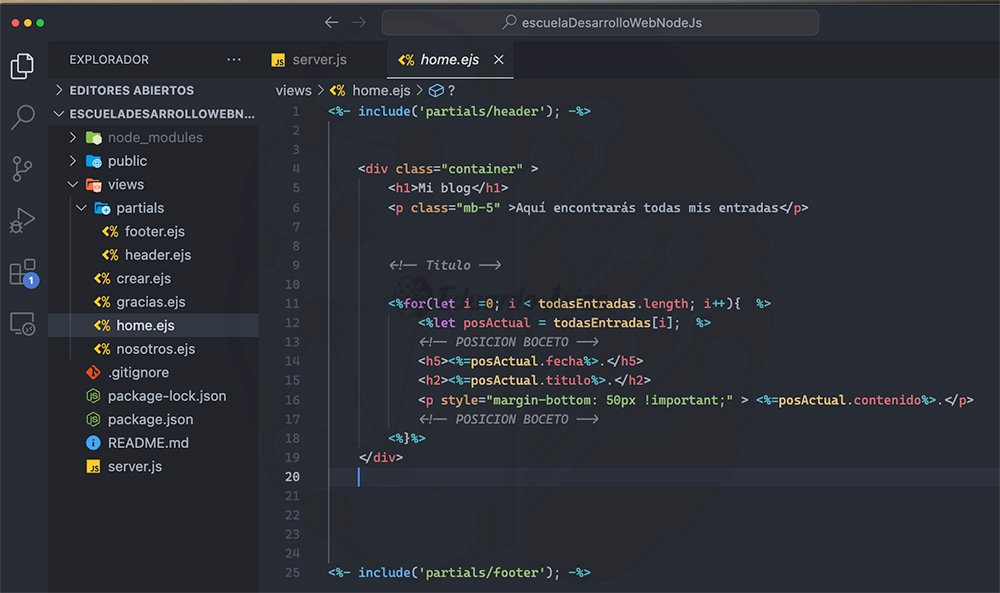1000x593 pixels.
Task: Click the partials folder icon
Action: click(x=102, y=209)
